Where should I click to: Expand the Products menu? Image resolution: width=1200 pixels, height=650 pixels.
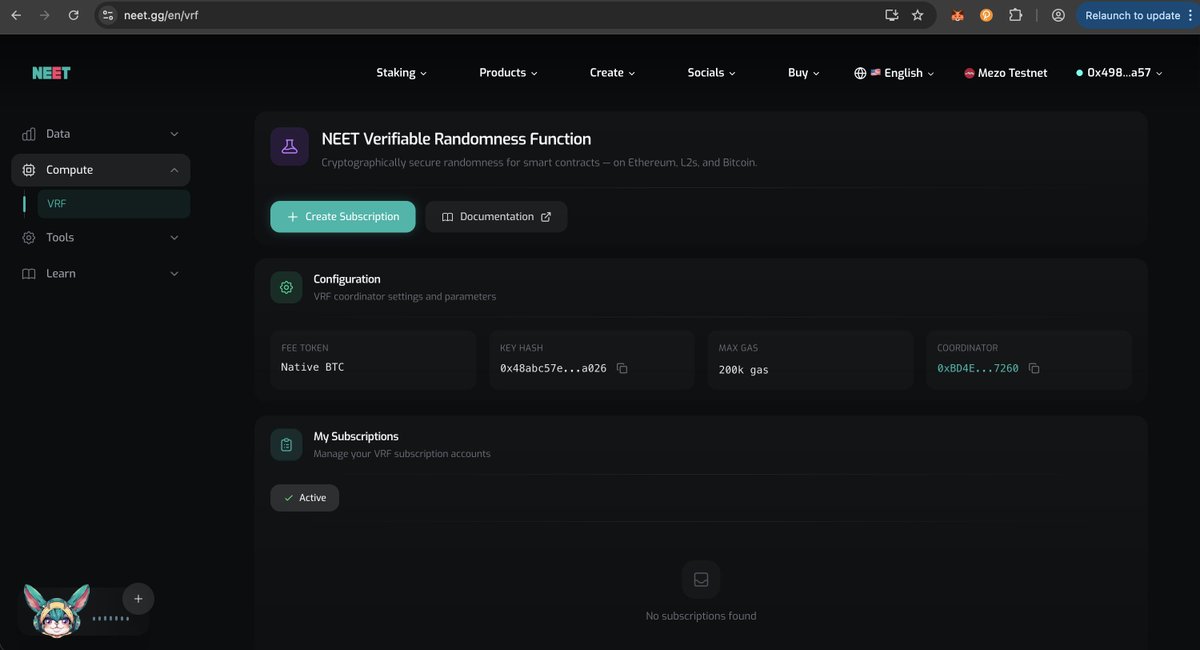coord(508,73)
